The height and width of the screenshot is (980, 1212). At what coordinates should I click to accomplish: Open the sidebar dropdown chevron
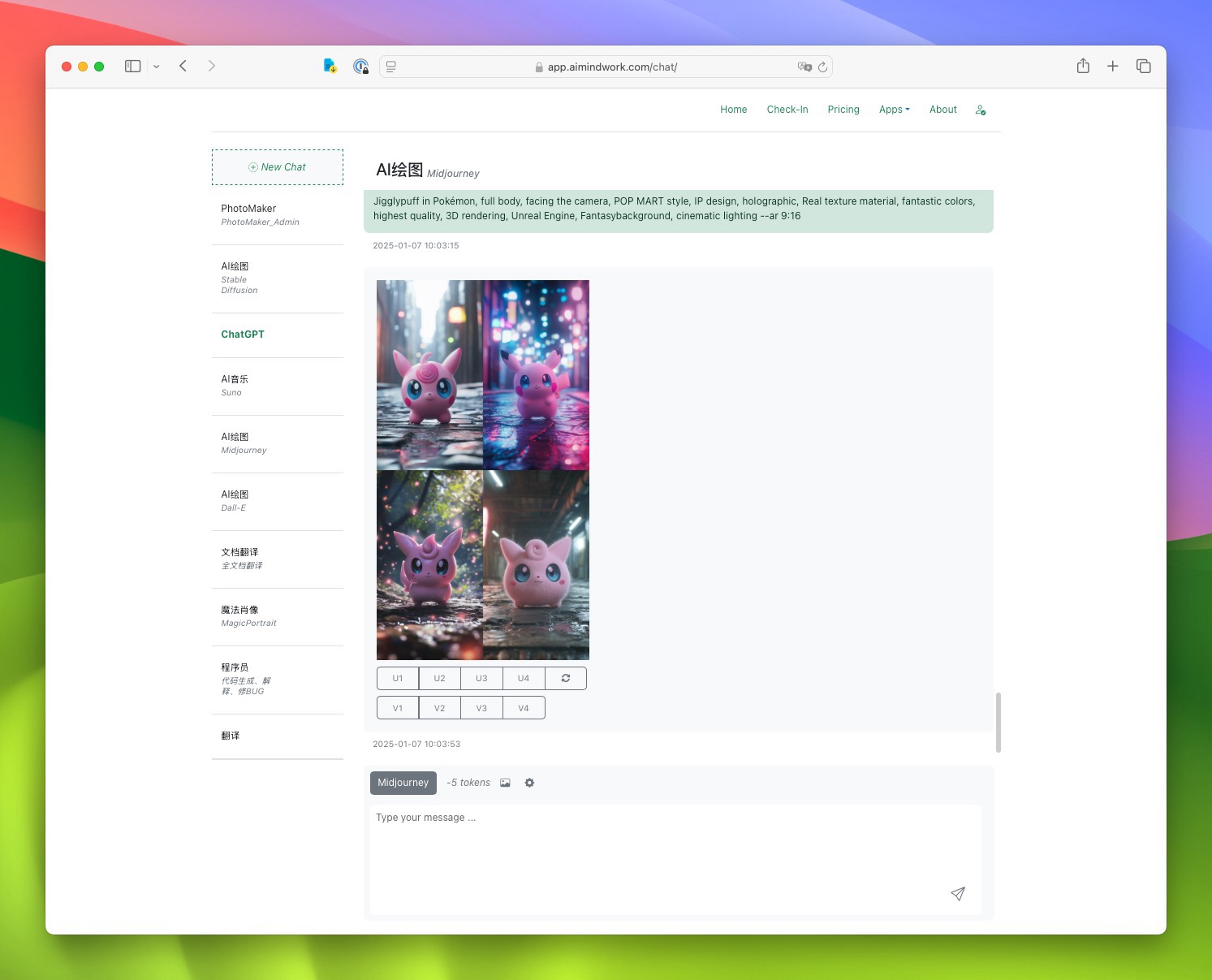click(x=157, y=67)
